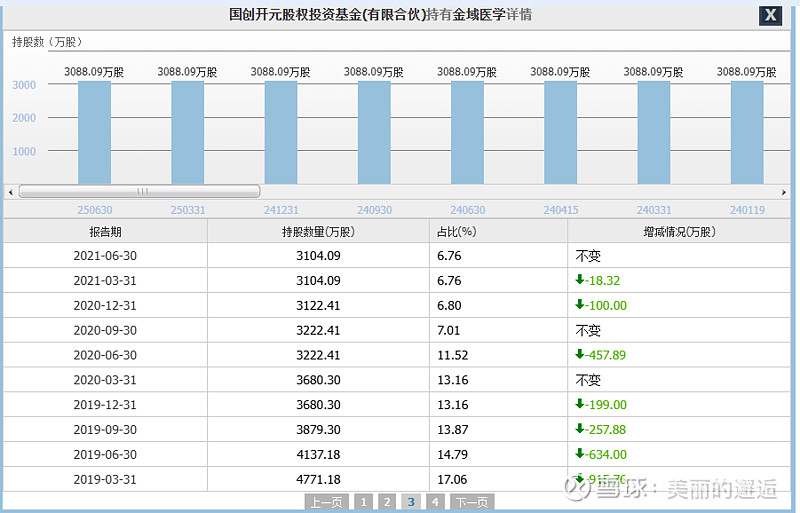Click the 报告期 column header
This screenshot has height=513, width=800.
click(x=105, y=231)
